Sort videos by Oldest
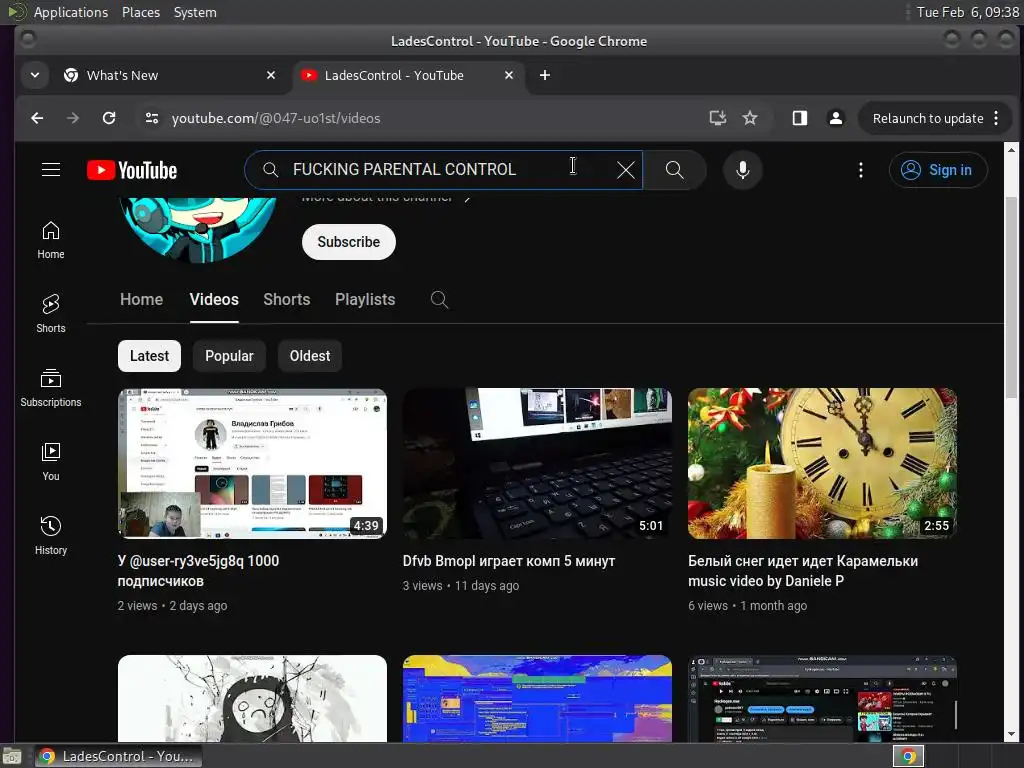 click(310, 356)
